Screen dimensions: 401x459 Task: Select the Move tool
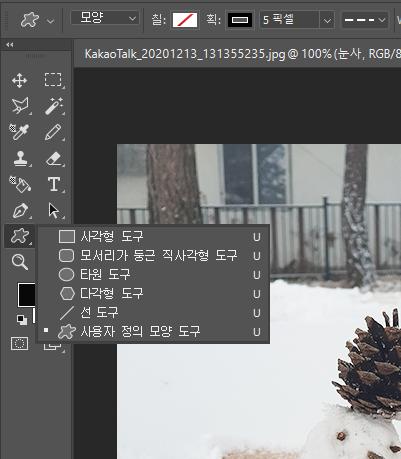(19, 81)
